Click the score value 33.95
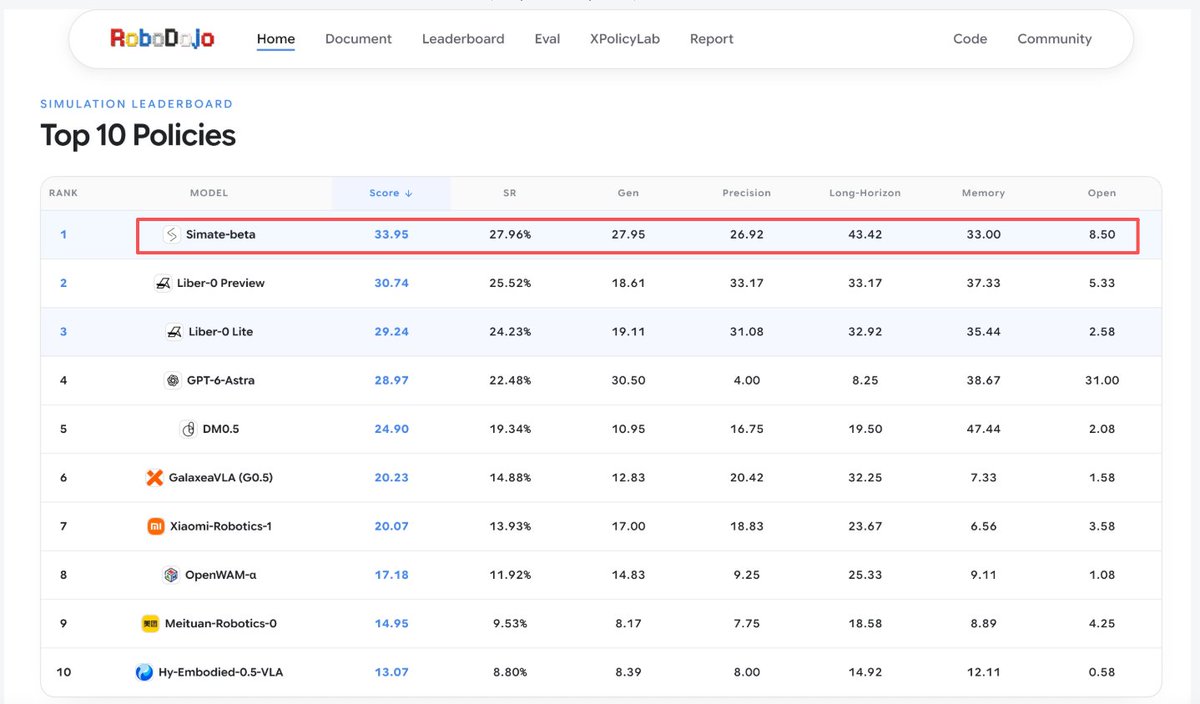This screenshot has width=1200, height=704. click(391, 235)
